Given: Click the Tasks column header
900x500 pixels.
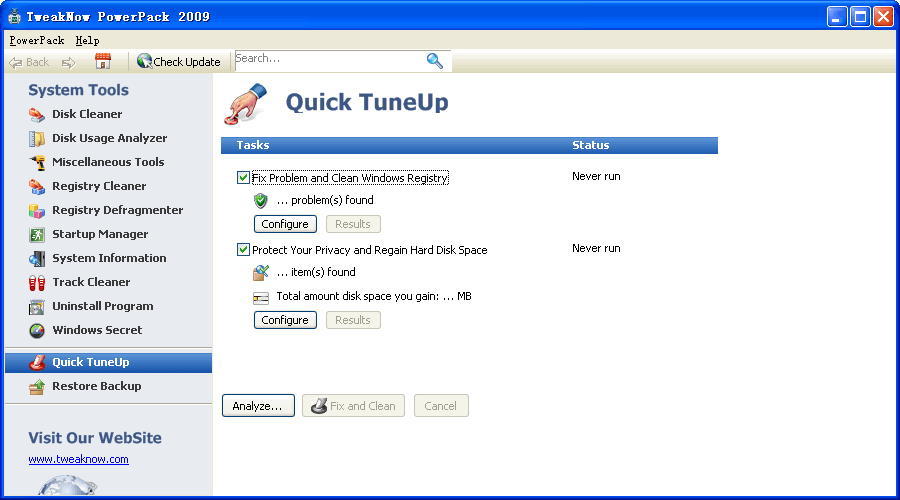Looking at the screenshot, I should 253,145.
